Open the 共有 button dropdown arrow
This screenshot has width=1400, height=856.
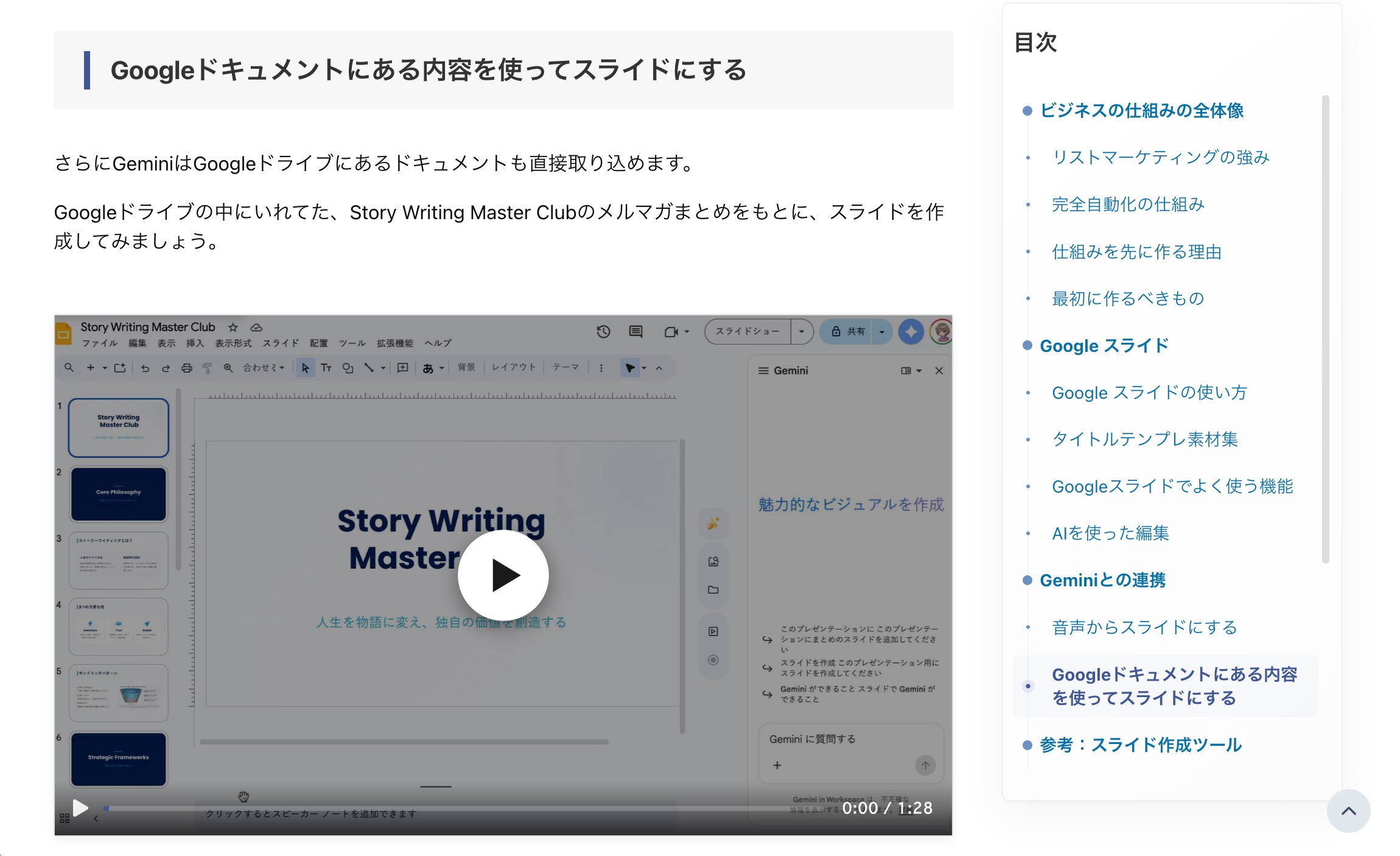tap(881, 332)
